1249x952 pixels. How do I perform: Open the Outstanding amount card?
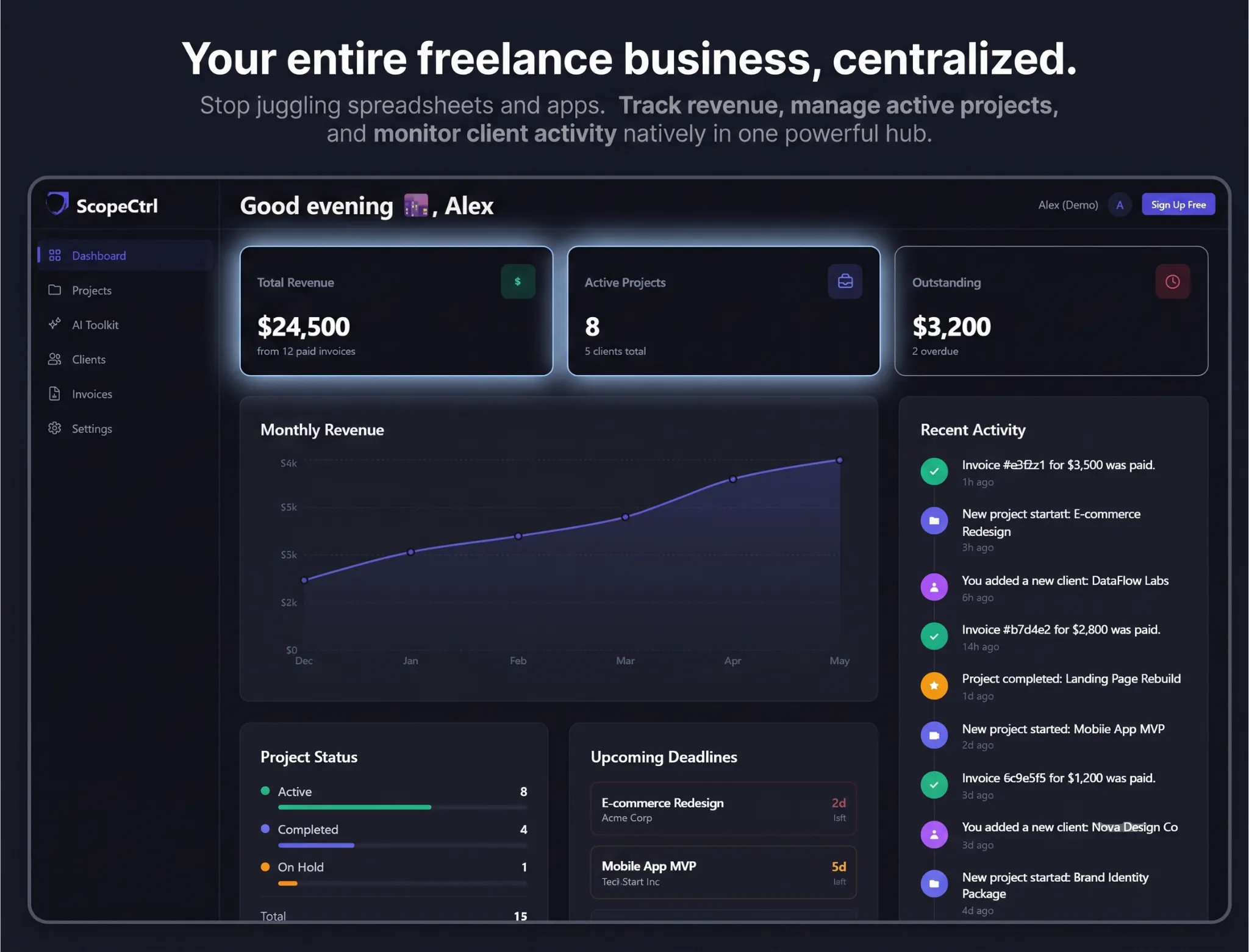pos(1051,311)
